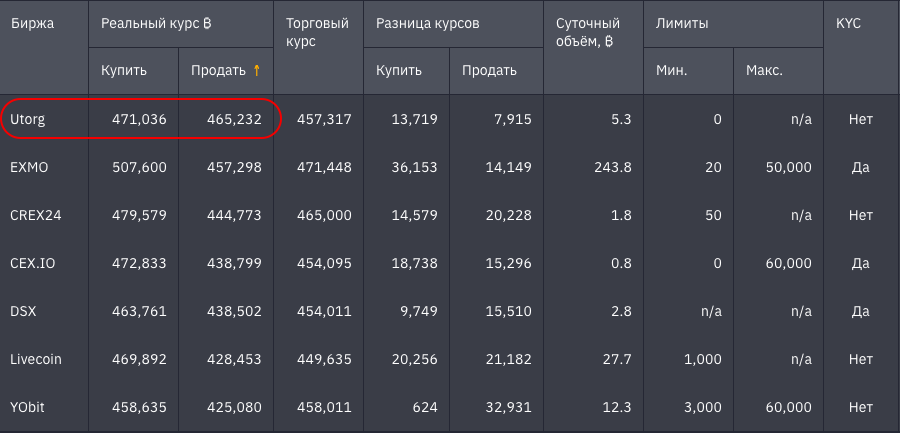
Task: Select EXMO sell rate 457,298
Action: click(x=234, y=168)
